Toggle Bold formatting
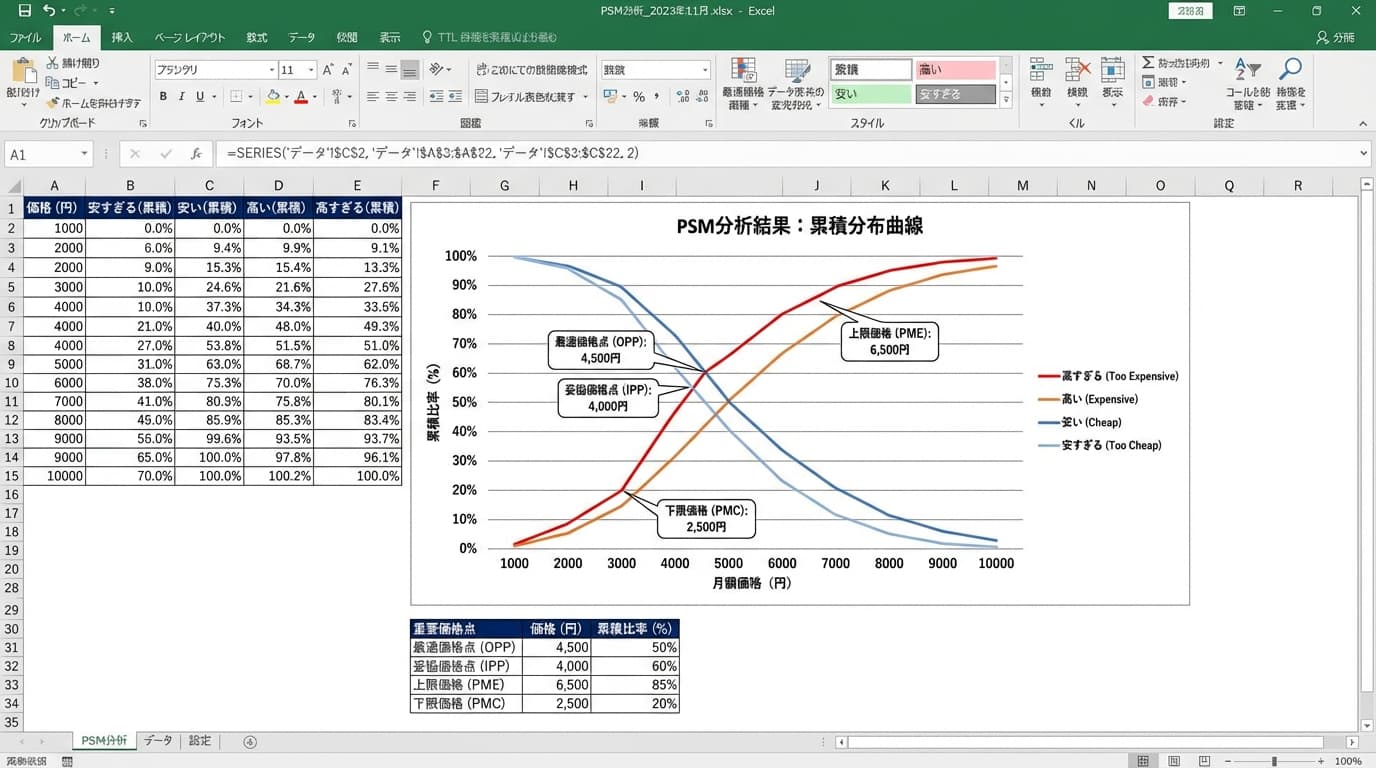The image size is (1376, 768). click(x=163, y=97)
